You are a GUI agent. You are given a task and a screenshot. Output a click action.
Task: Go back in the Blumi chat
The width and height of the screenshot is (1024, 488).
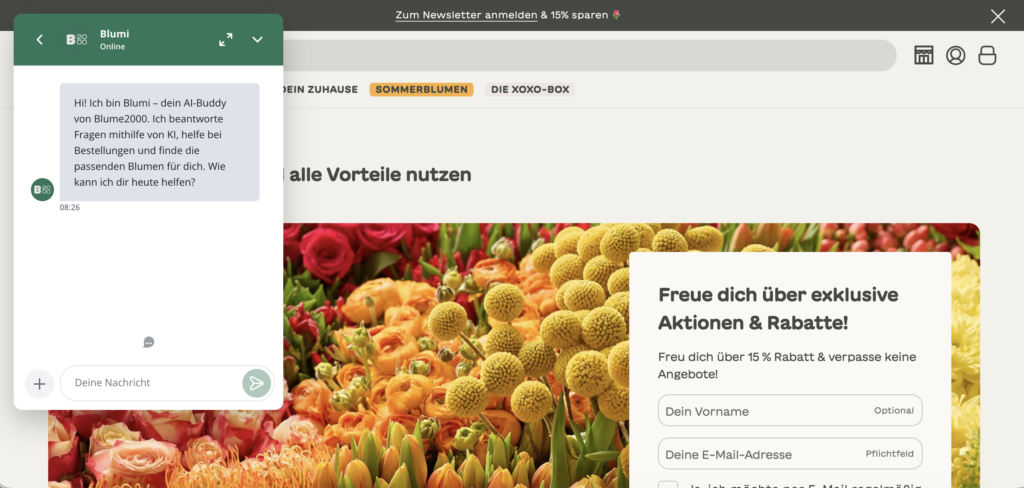[x=39, y=40]
